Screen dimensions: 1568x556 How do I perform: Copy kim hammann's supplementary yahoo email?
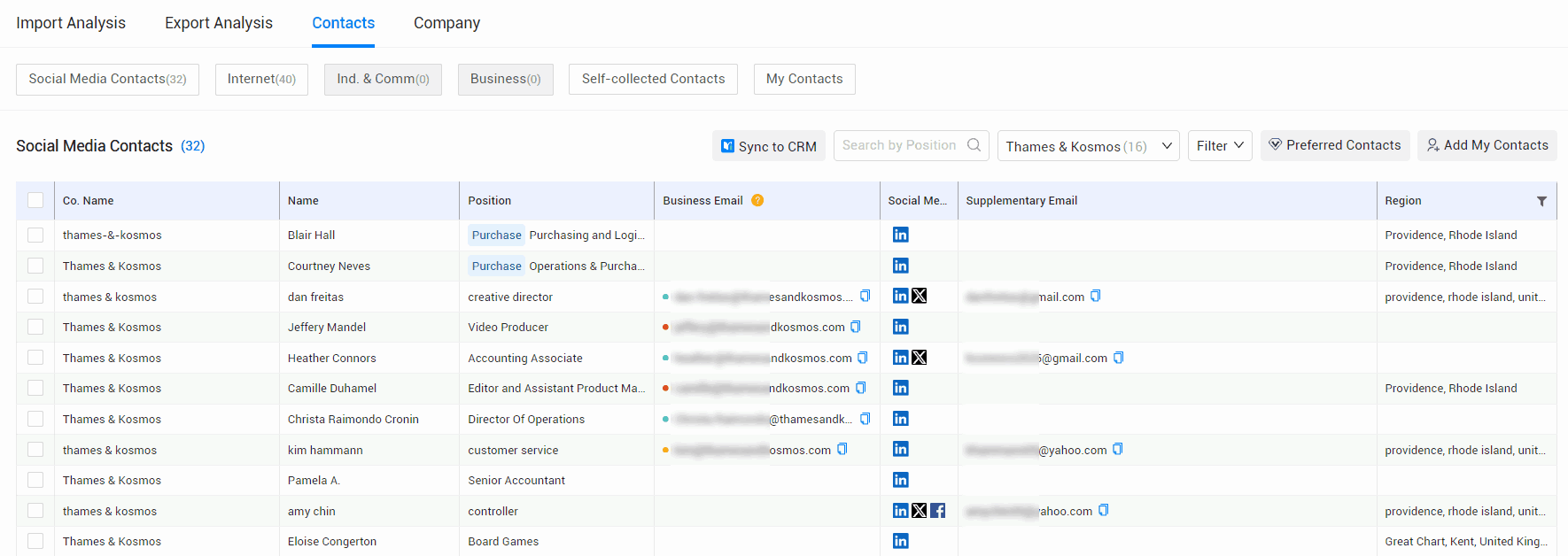[1118, 449]
